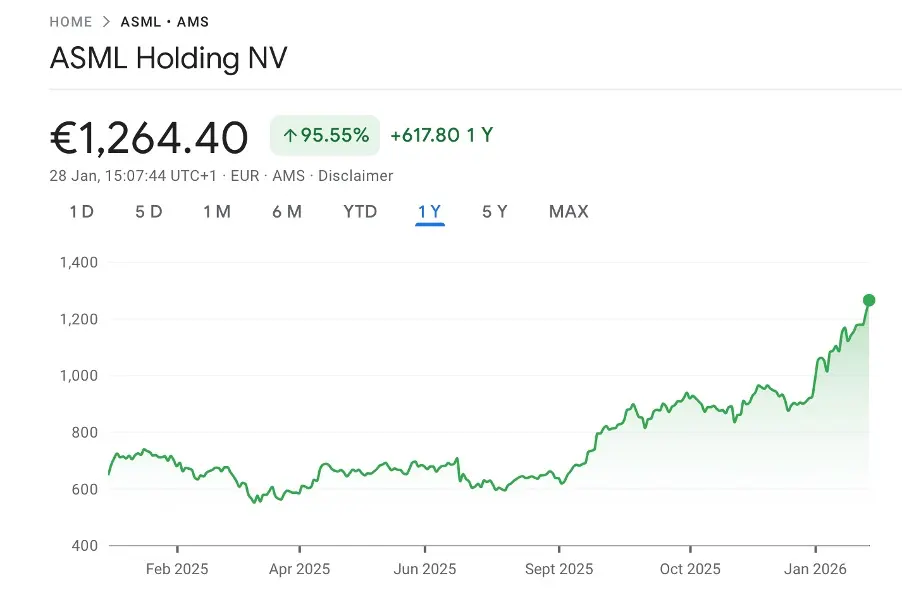Click the HOME breadcrumb link
Image resolution: width=902 pixels, height=602 pixels.
click(70, 22)
